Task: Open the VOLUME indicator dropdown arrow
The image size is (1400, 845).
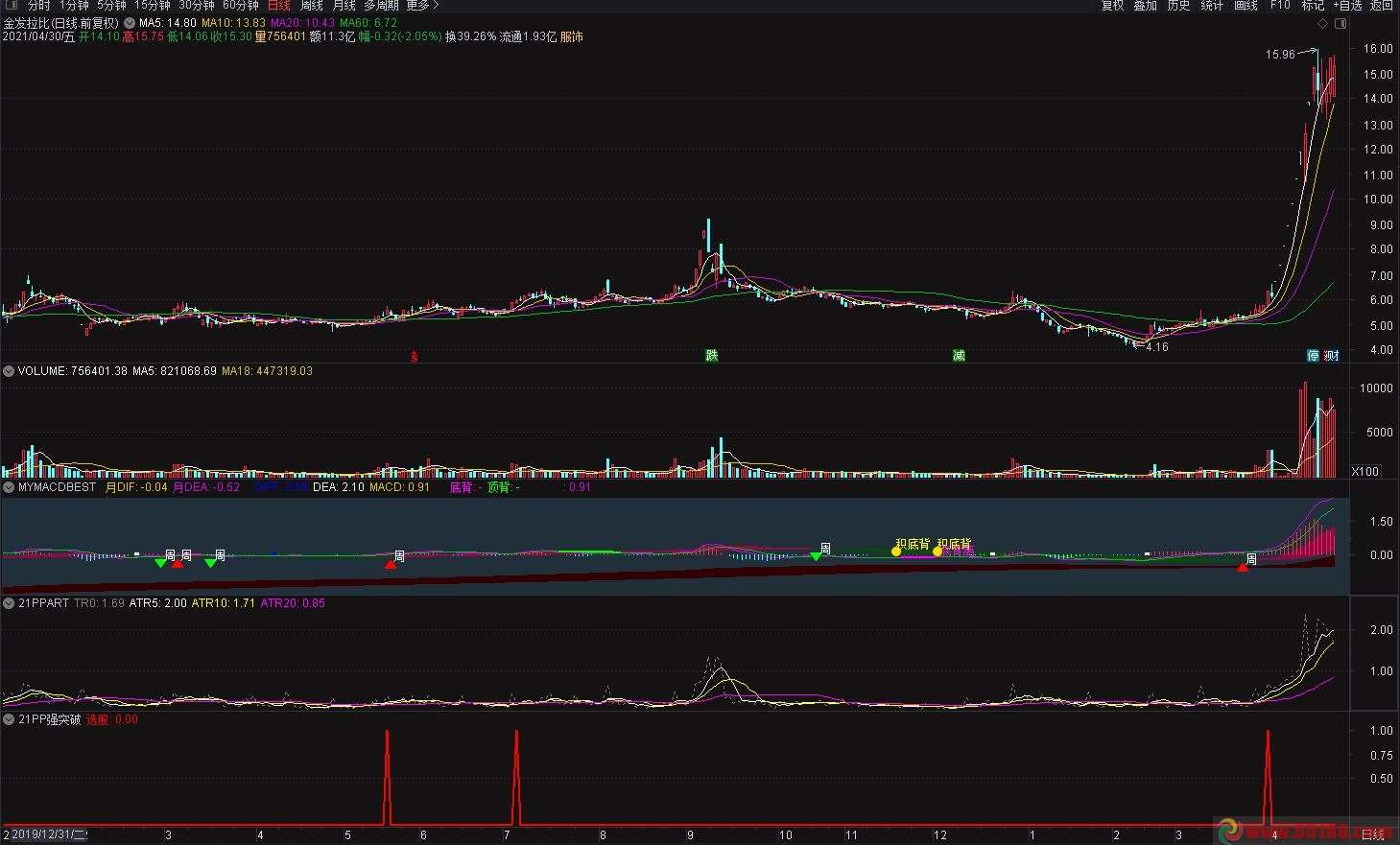Action: [9, 371]
